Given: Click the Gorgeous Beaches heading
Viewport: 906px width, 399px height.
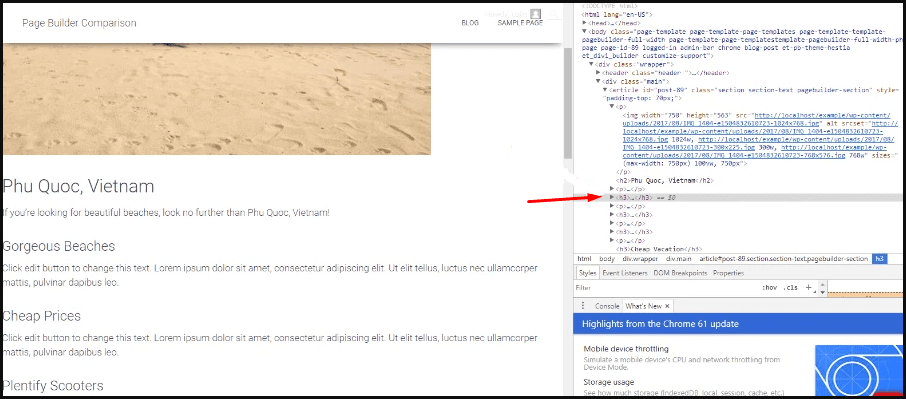Looking at the screenshot, I should (59, 246).
